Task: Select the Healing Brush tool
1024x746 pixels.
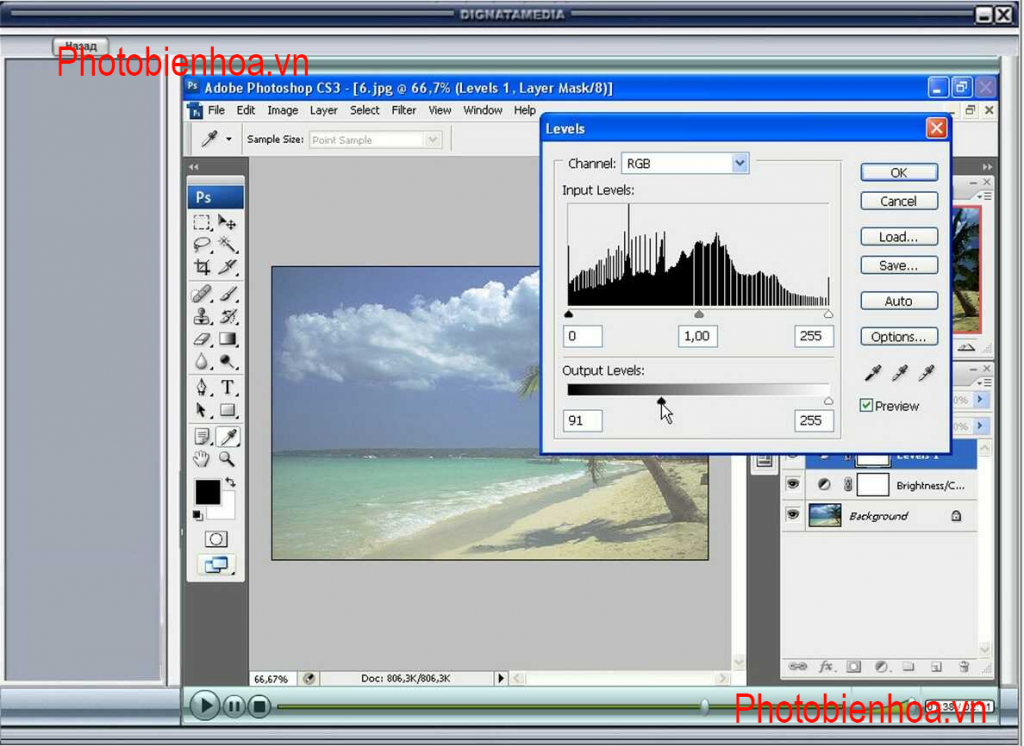Action: [x=202, y=294]
